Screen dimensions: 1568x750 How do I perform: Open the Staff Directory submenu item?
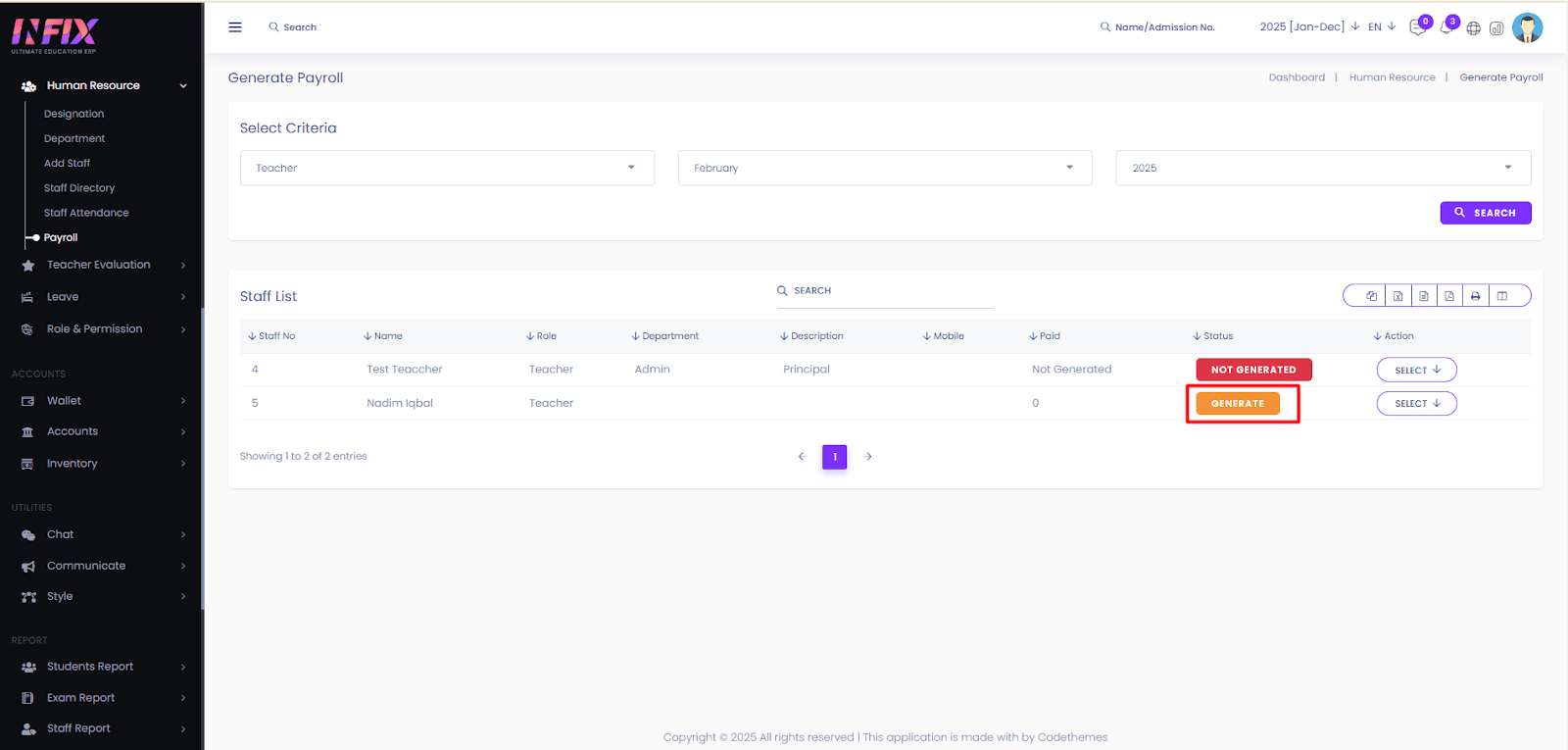[x=79, y=188]
